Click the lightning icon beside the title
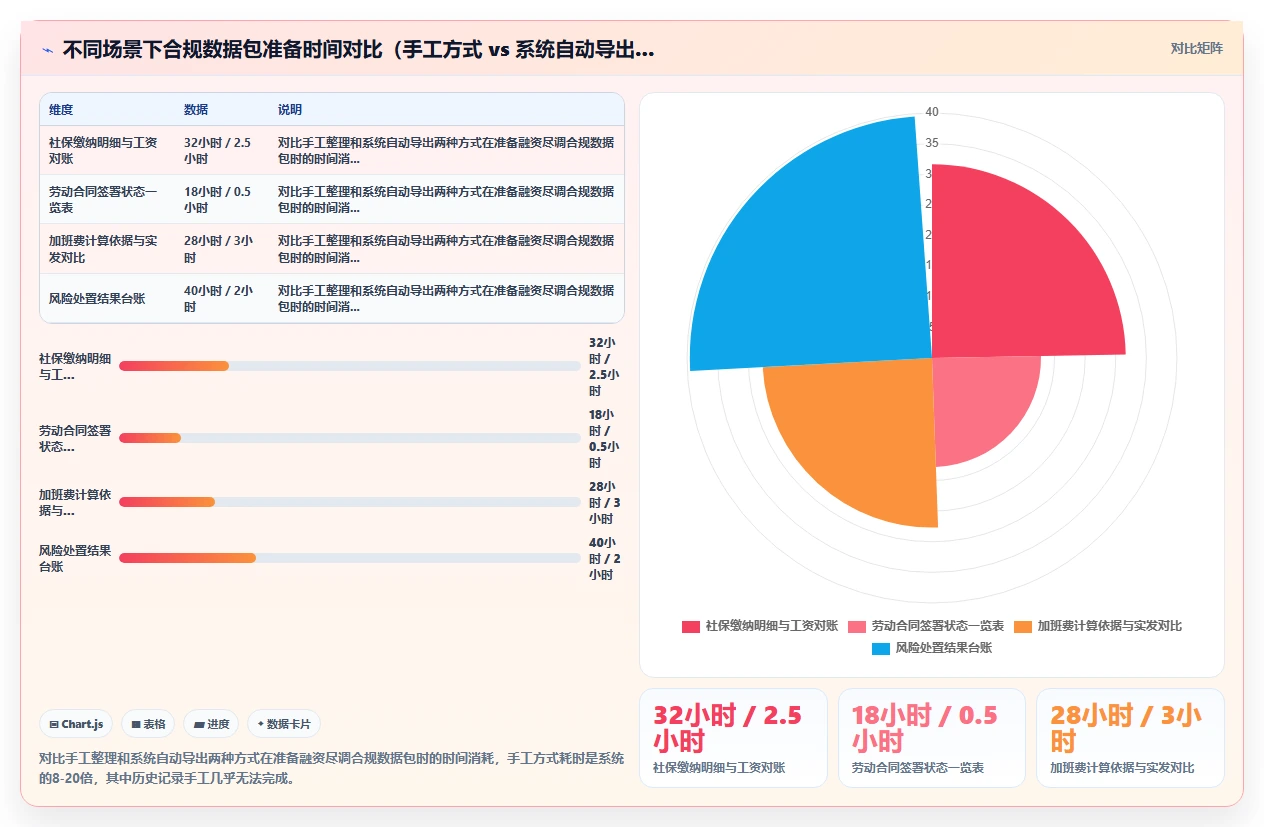This screenshot has height=827, width=1264. 47,50
